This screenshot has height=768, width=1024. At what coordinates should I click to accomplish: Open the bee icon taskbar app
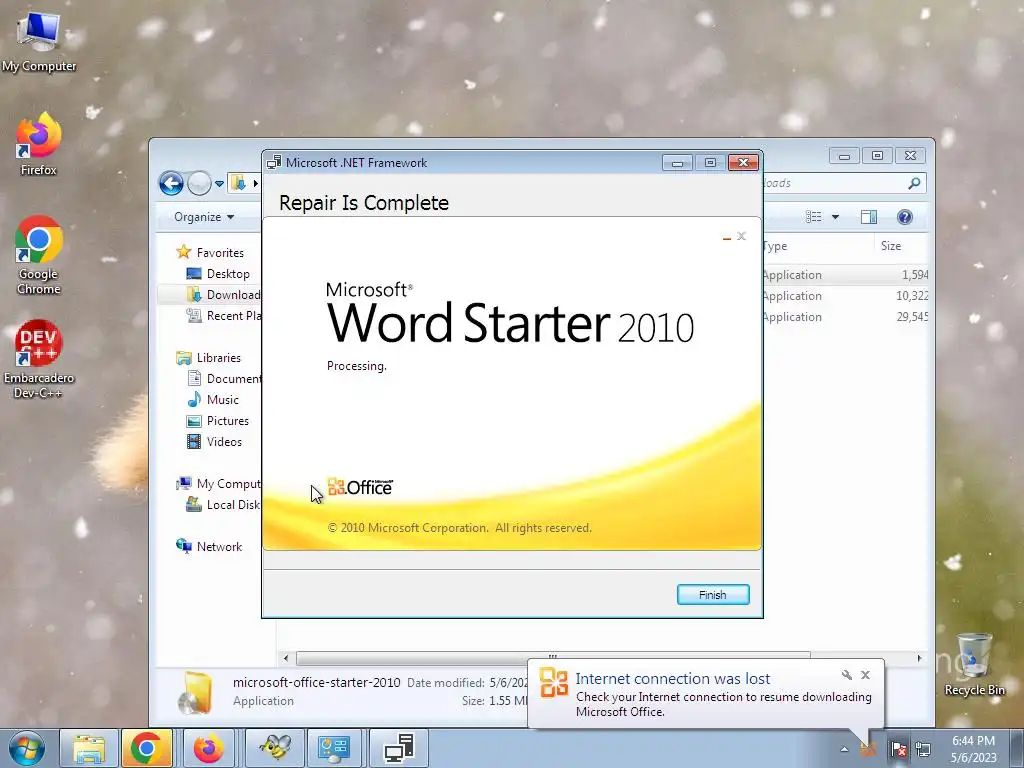tap(275, 748)
